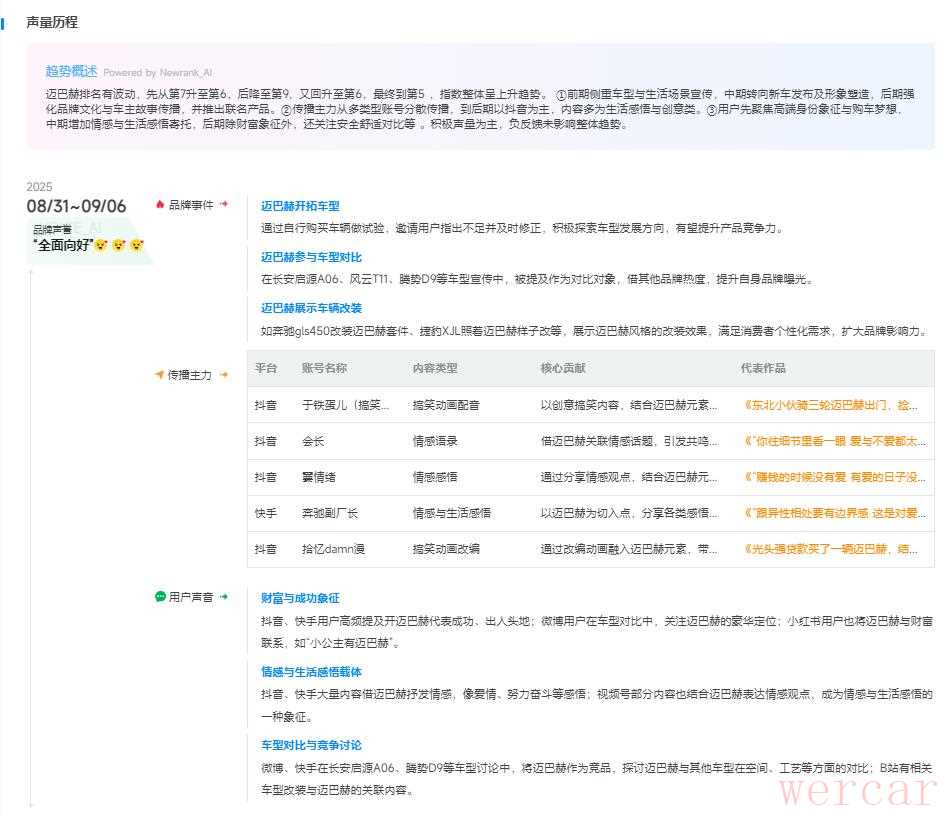
Task: Open the 车型对比与竞争讨论 topic heading
Action: (x=311, y=745)
